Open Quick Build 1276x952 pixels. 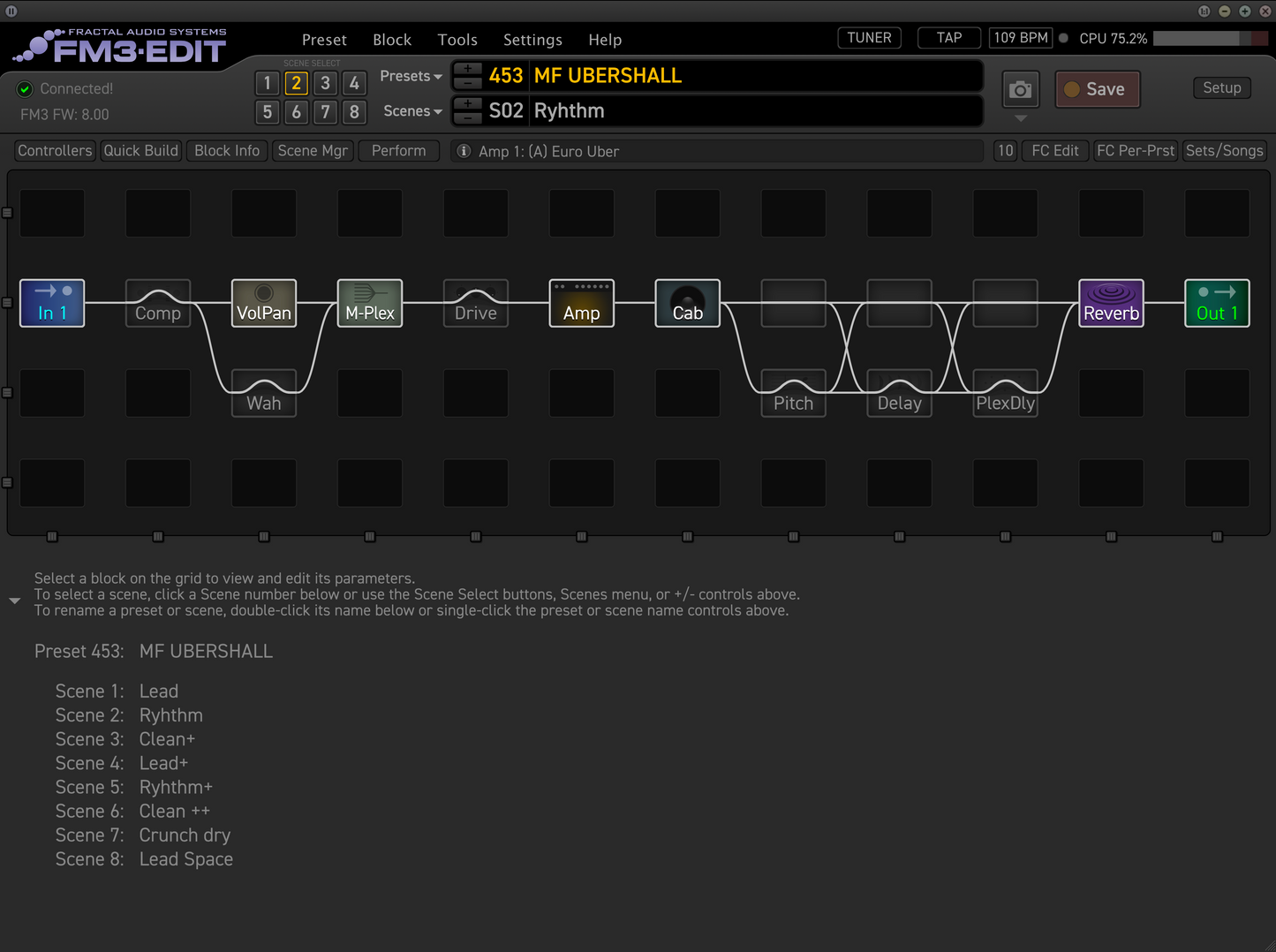(141, 151)
